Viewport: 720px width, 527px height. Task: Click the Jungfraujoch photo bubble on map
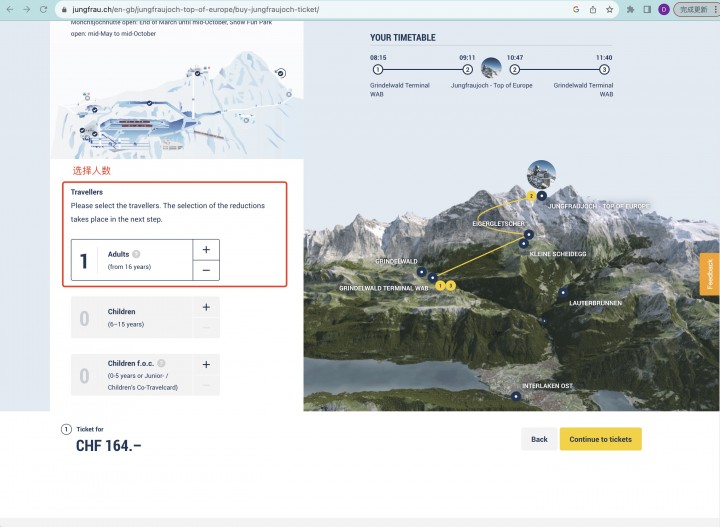(x=541, y=174)
